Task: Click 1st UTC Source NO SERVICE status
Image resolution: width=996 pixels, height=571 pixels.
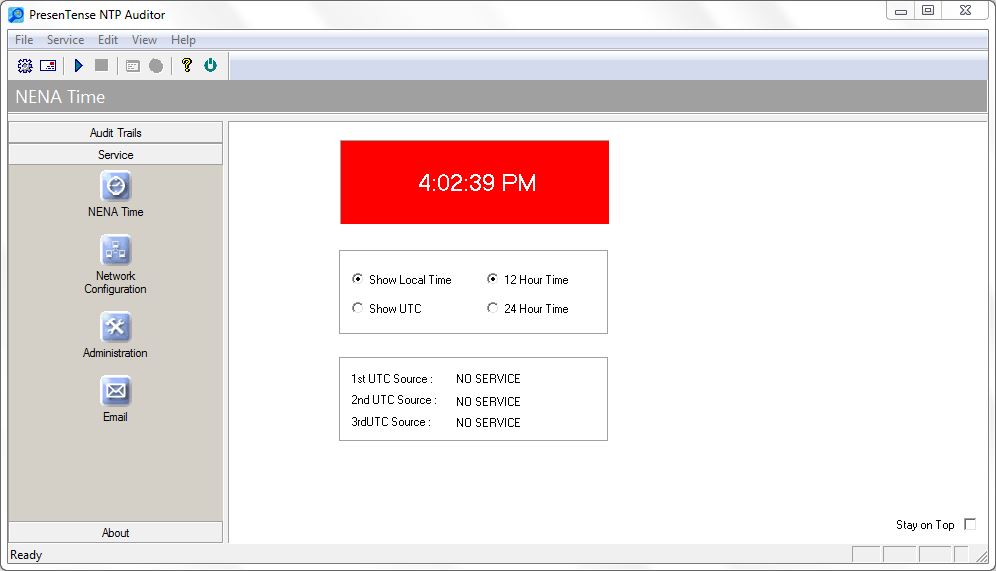Action: (488, 379)
